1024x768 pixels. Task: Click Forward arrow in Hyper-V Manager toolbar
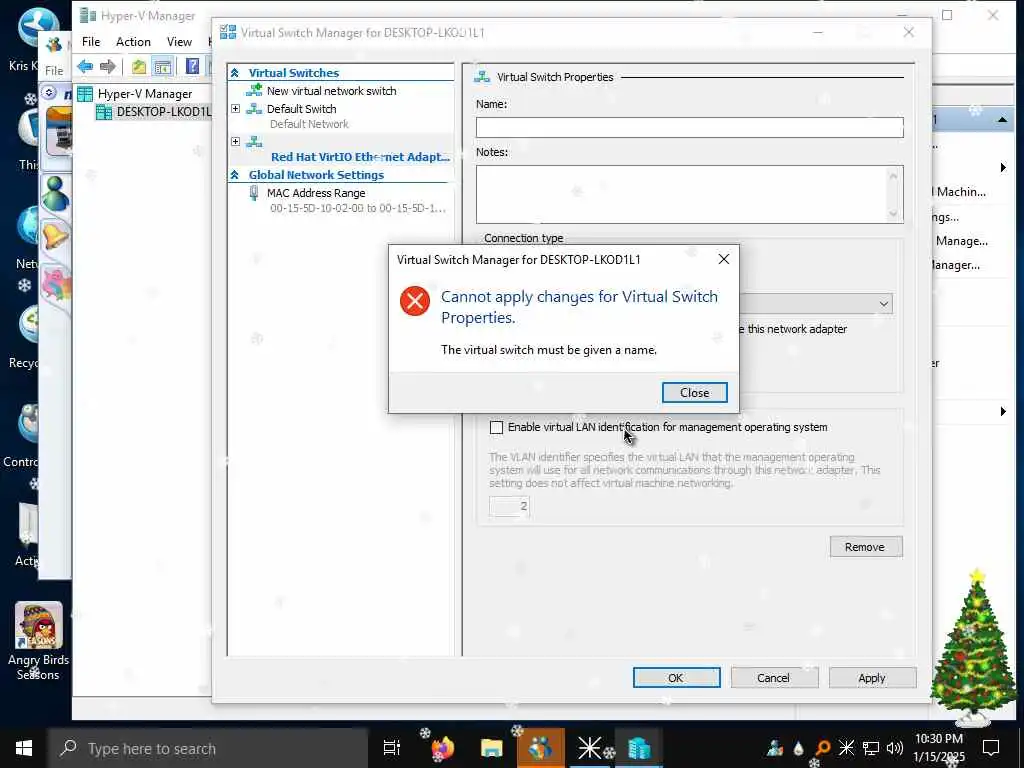click(x=108, y=66)
